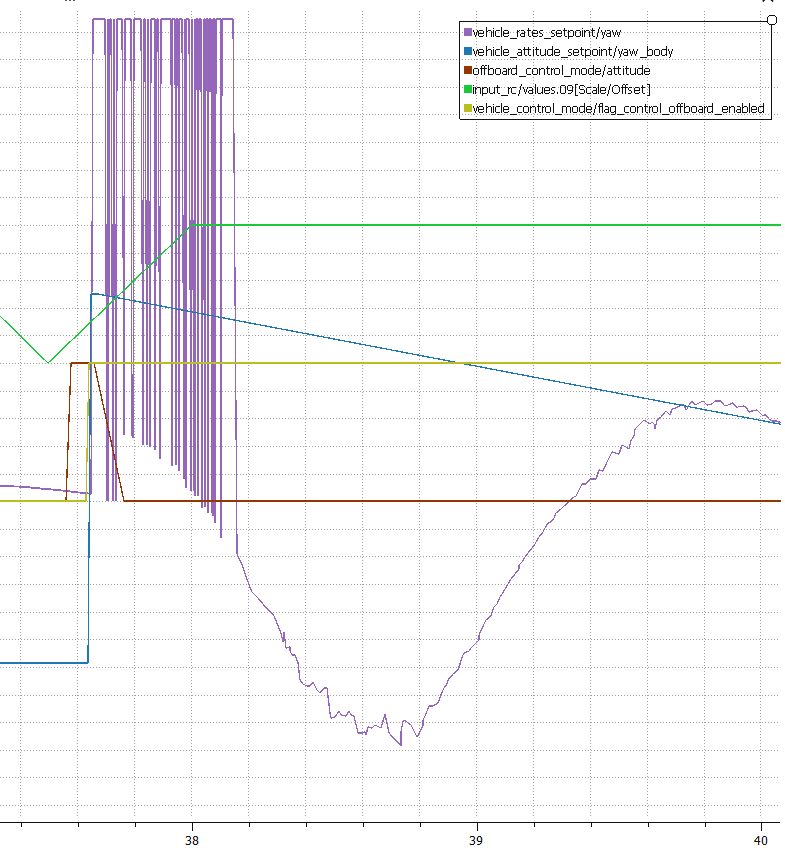Click the x-axis label 38
785x854 pixels.
click(x=192, y=840)
